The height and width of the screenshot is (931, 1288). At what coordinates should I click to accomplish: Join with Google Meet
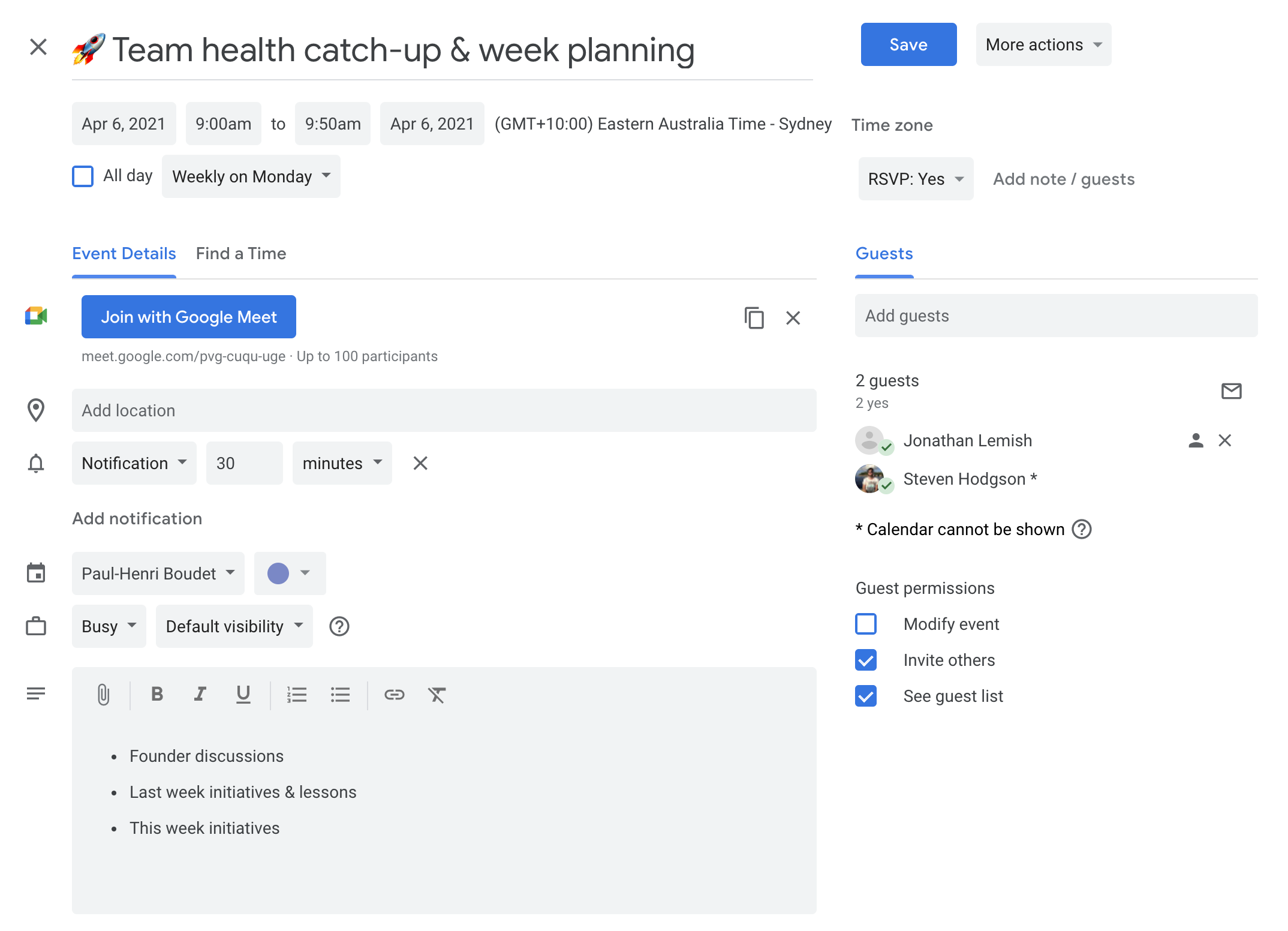(x=189, y=317)
